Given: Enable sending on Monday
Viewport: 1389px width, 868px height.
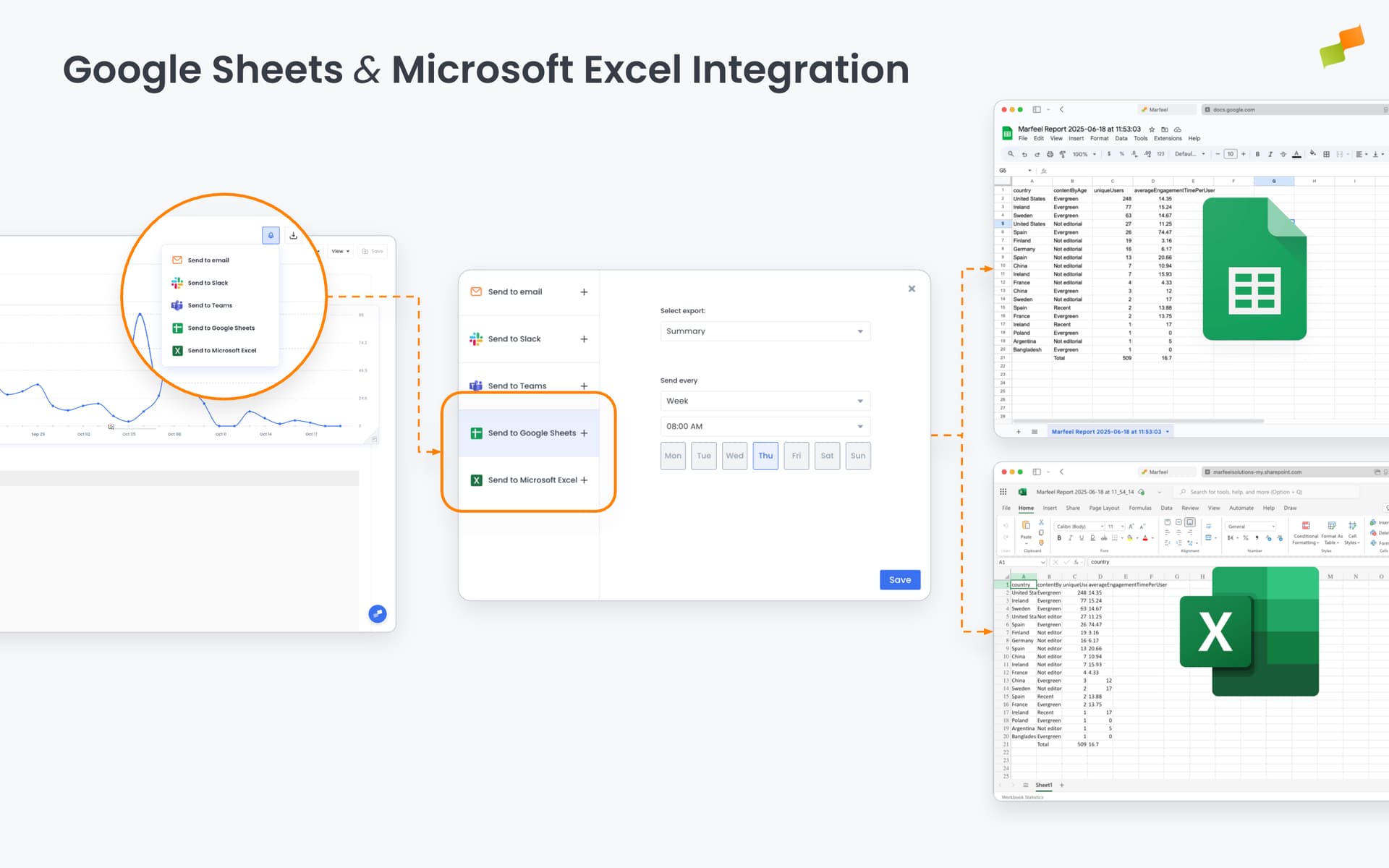Looking at the screenshot, I should (x=672, y=455).
